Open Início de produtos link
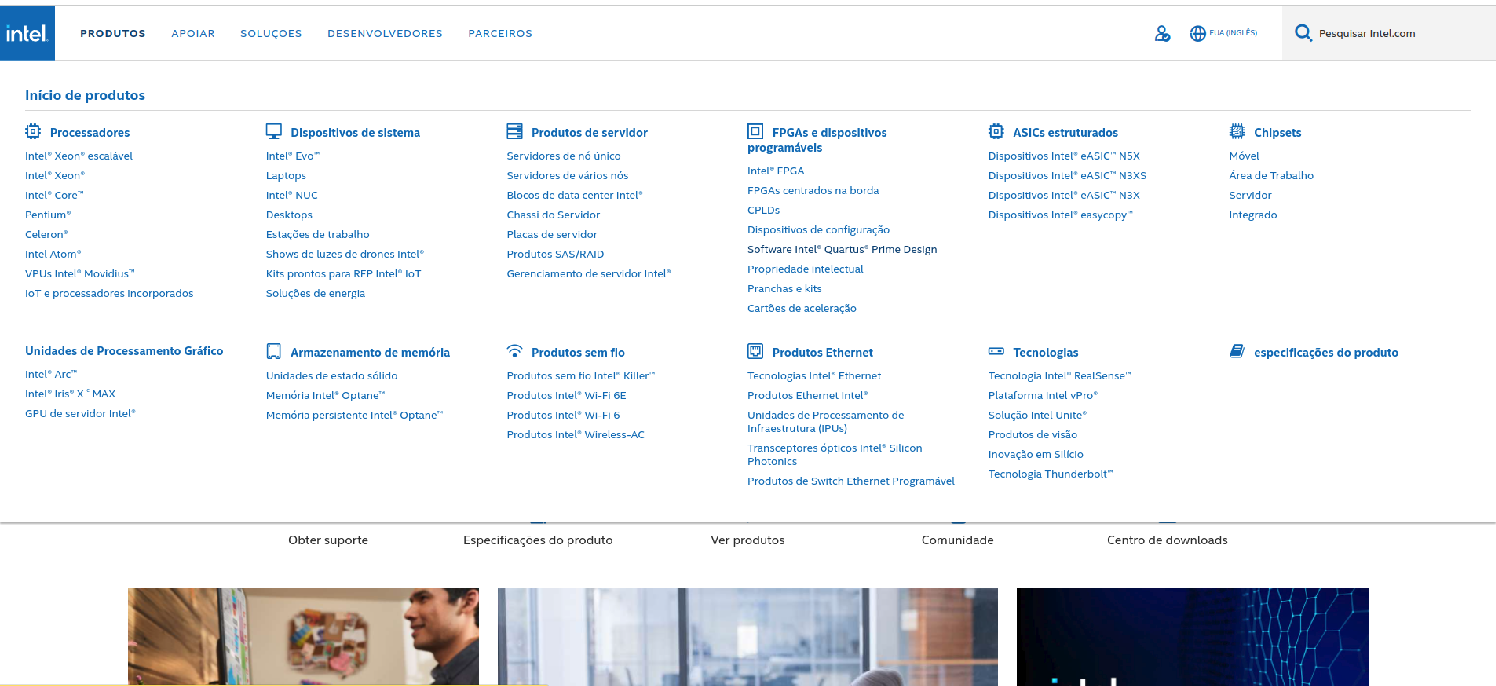The image size is (1496, 686). 85,95
